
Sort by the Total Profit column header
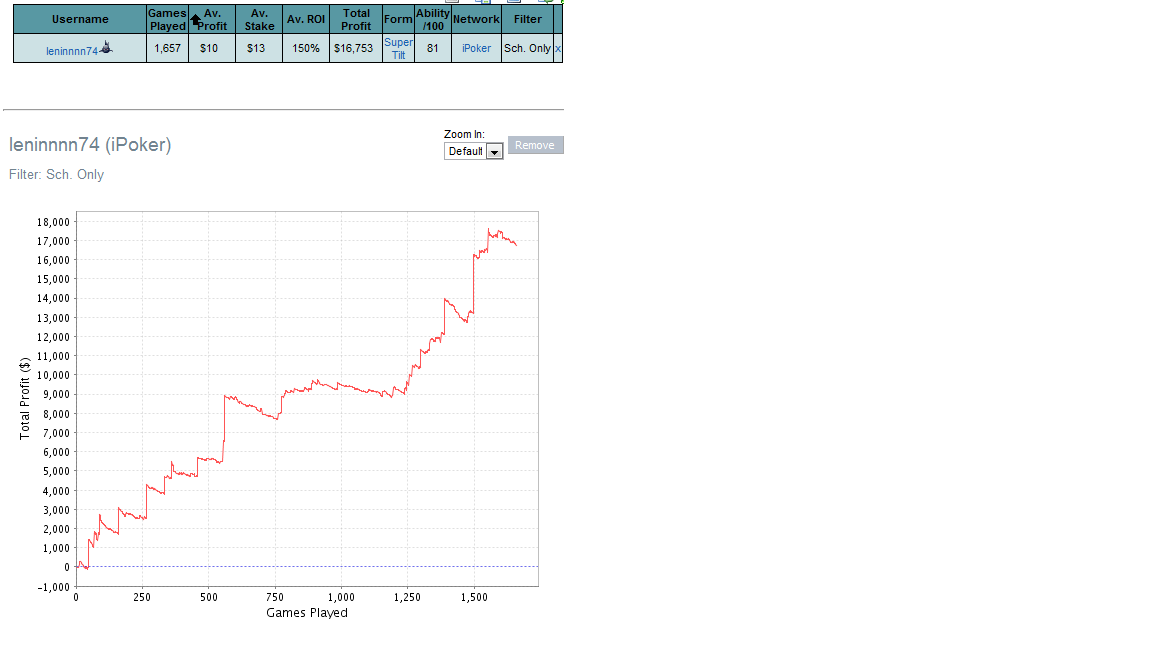tap(356, 19)
